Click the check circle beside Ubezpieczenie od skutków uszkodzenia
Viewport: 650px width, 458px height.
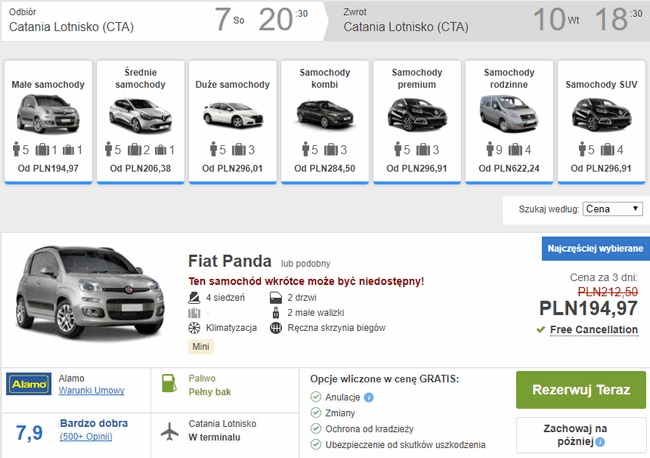pos(315,445)
